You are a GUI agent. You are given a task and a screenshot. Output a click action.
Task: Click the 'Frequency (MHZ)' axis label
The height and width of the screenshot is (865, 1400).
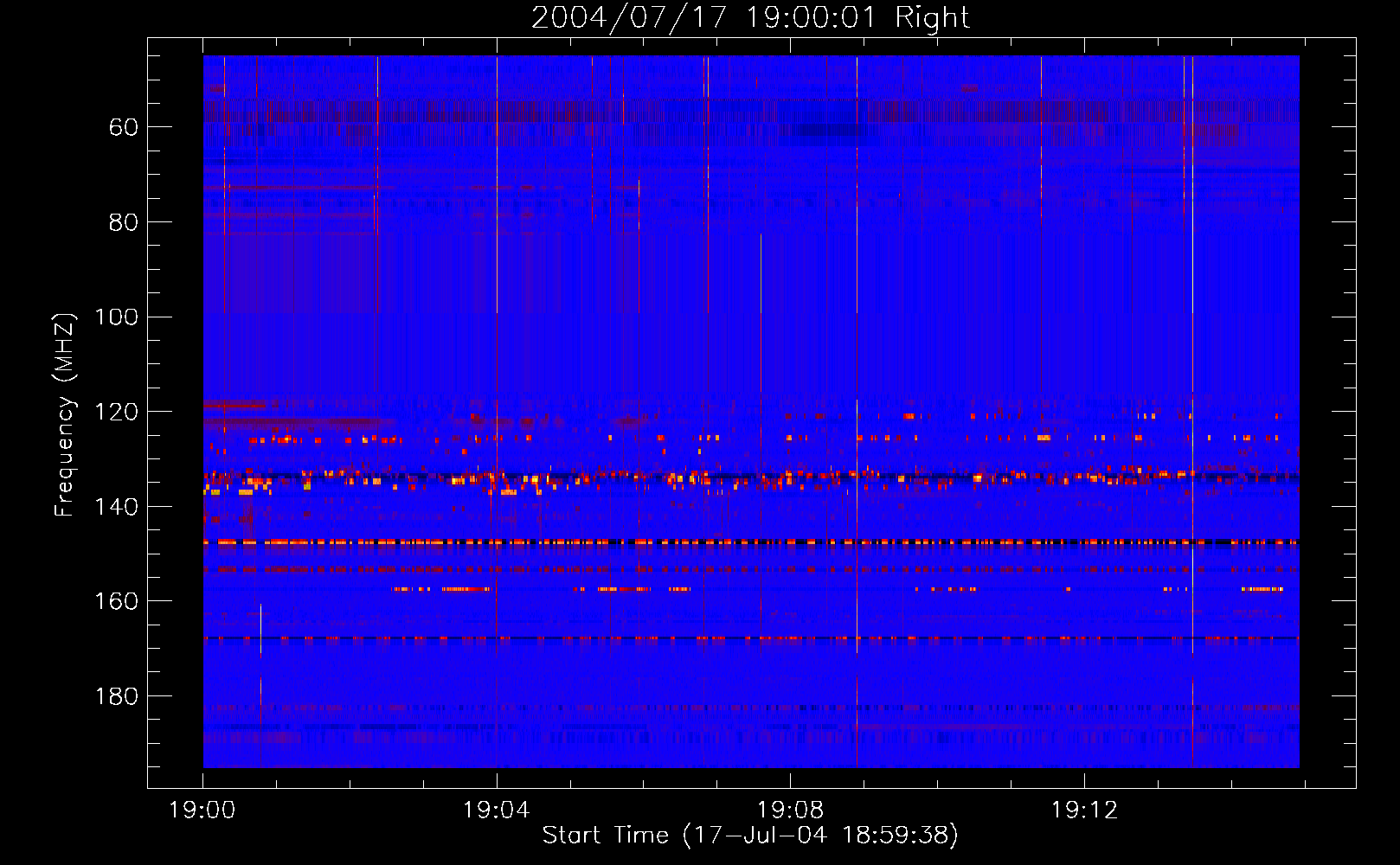pos(65,414)
